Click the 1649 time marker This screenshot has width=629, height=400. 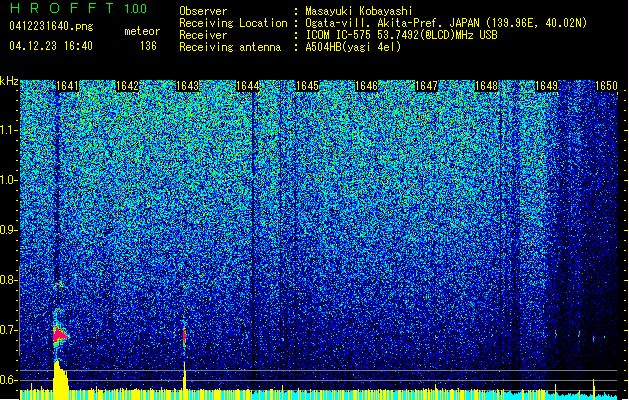click(x=546, y=86)
